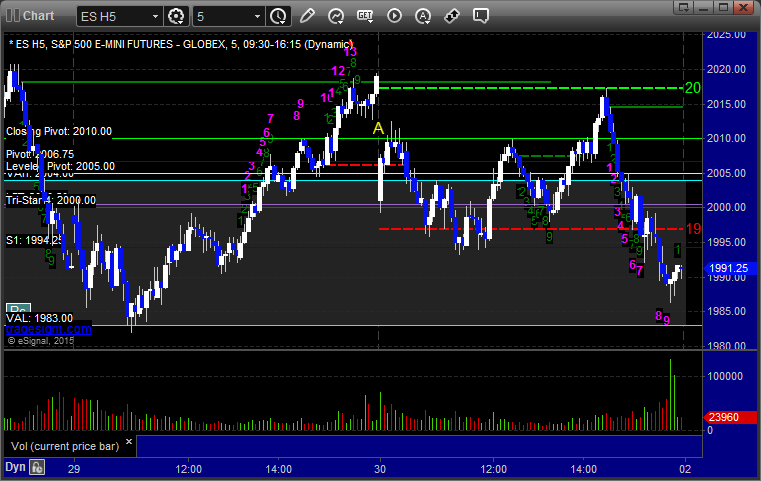Click the Tri-Star 4: 2000.00 label
This screenshot has height=481, width=761.
click(50, 200)
